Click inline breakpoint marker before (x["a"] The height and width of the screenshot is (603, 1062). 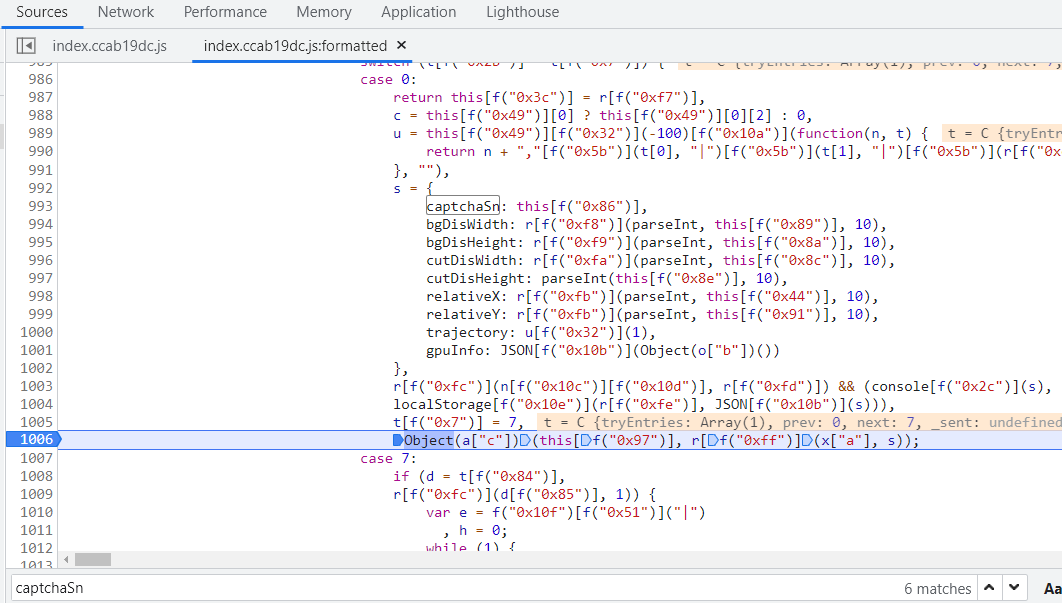[x=807, y=440]
